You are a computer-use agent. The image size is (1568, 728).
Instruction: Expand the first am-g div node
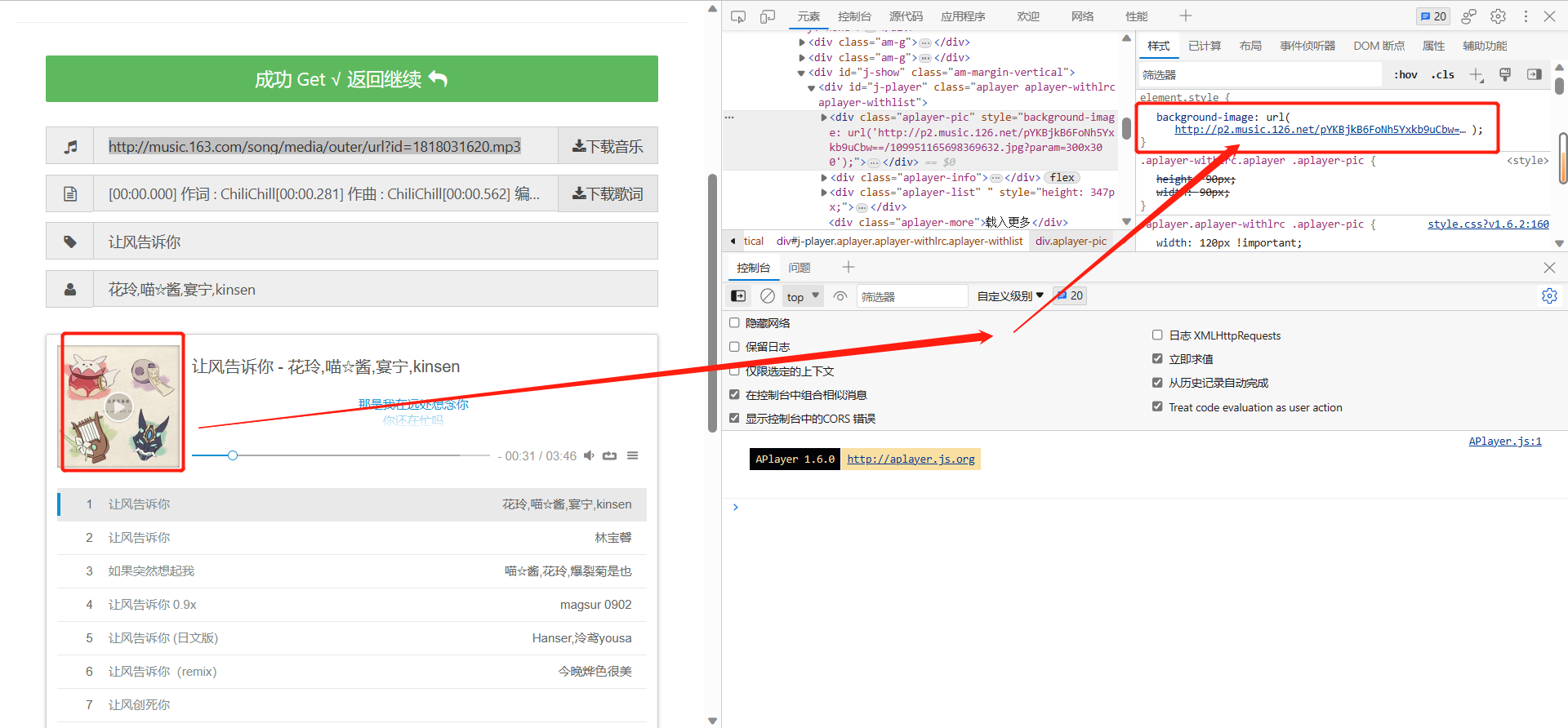(802, 42)
